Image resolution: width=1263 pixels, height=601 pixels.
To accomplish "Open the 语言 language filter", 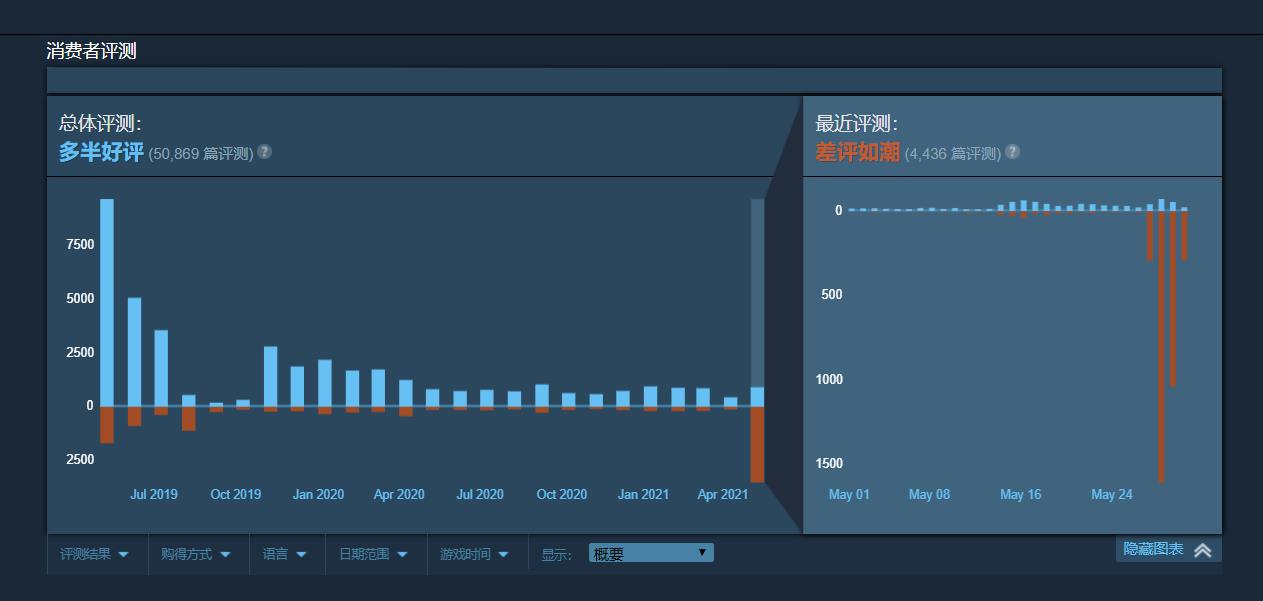I will point(284,554).
